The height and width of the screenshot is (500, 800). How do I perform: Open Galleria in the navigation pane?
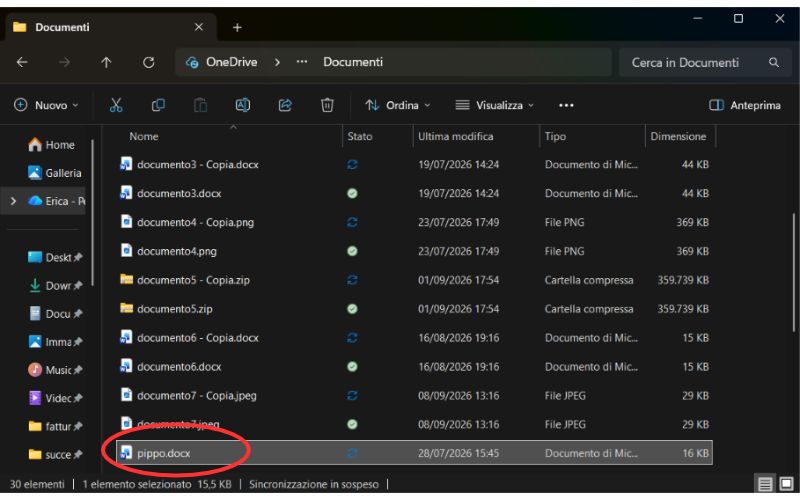point(55,173)
